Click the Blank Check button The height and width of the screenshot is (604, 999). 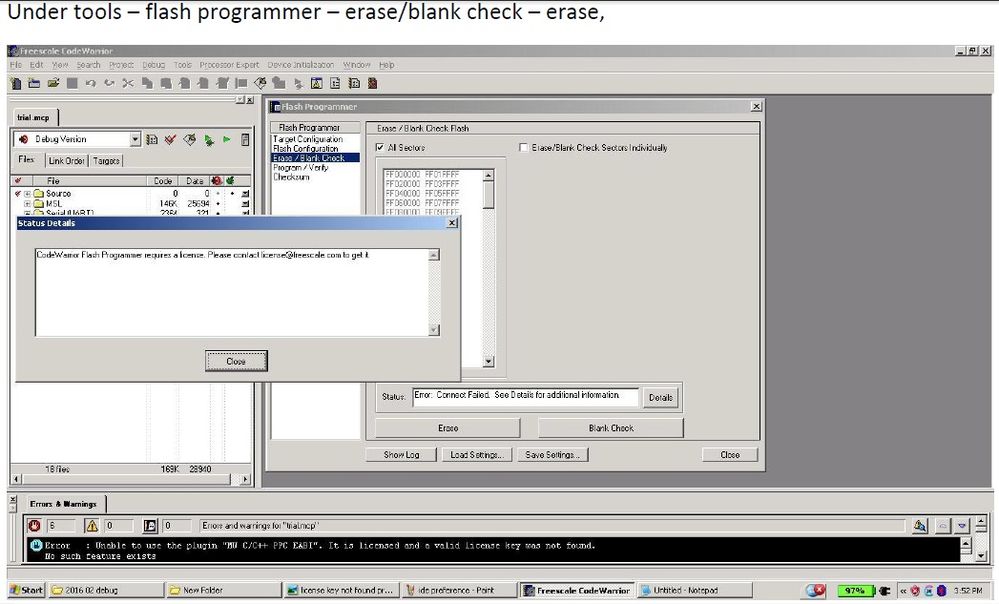[x=611, y=428]
